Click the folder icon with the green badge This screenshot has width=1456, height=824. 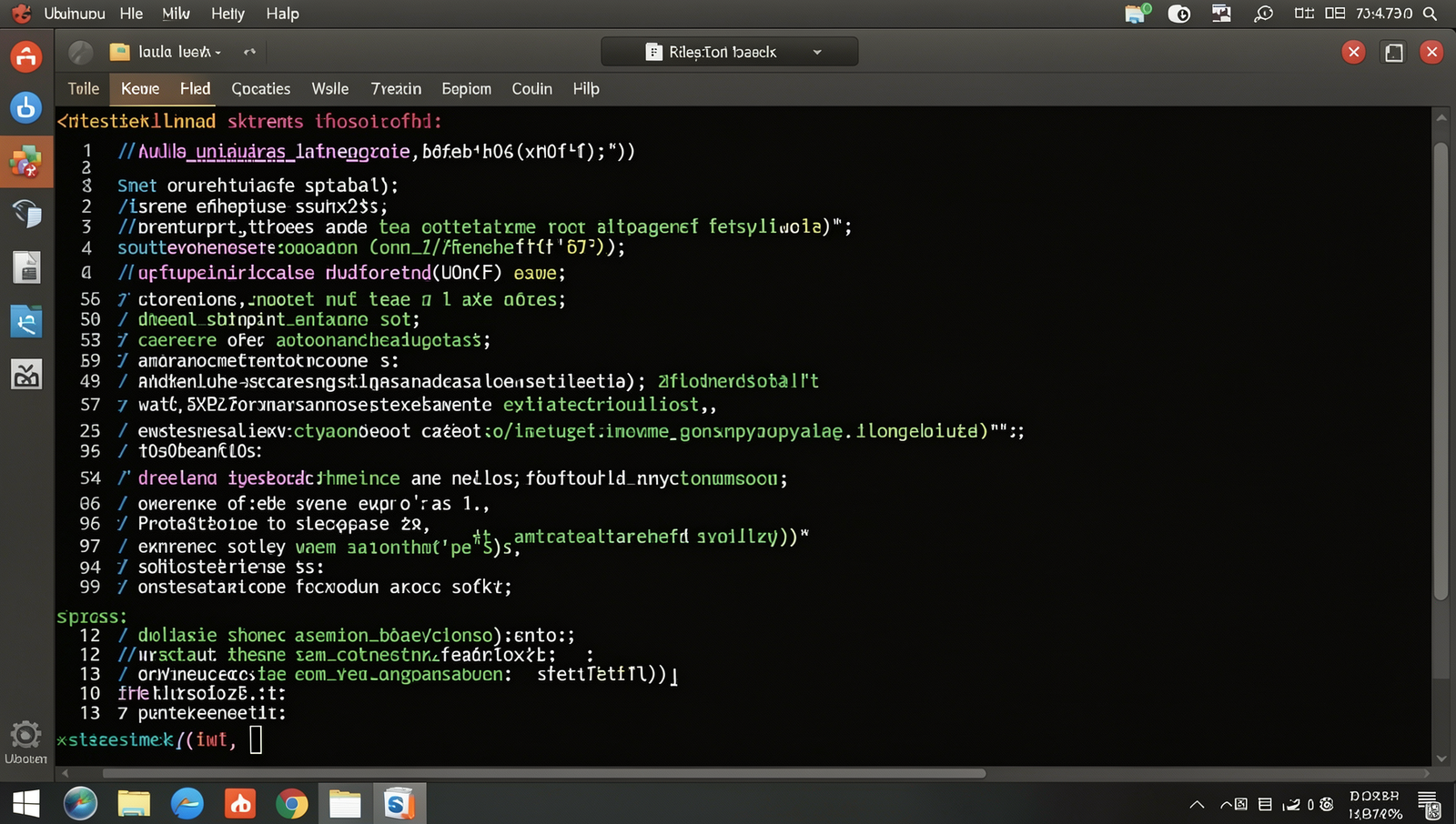point(1136,14)
